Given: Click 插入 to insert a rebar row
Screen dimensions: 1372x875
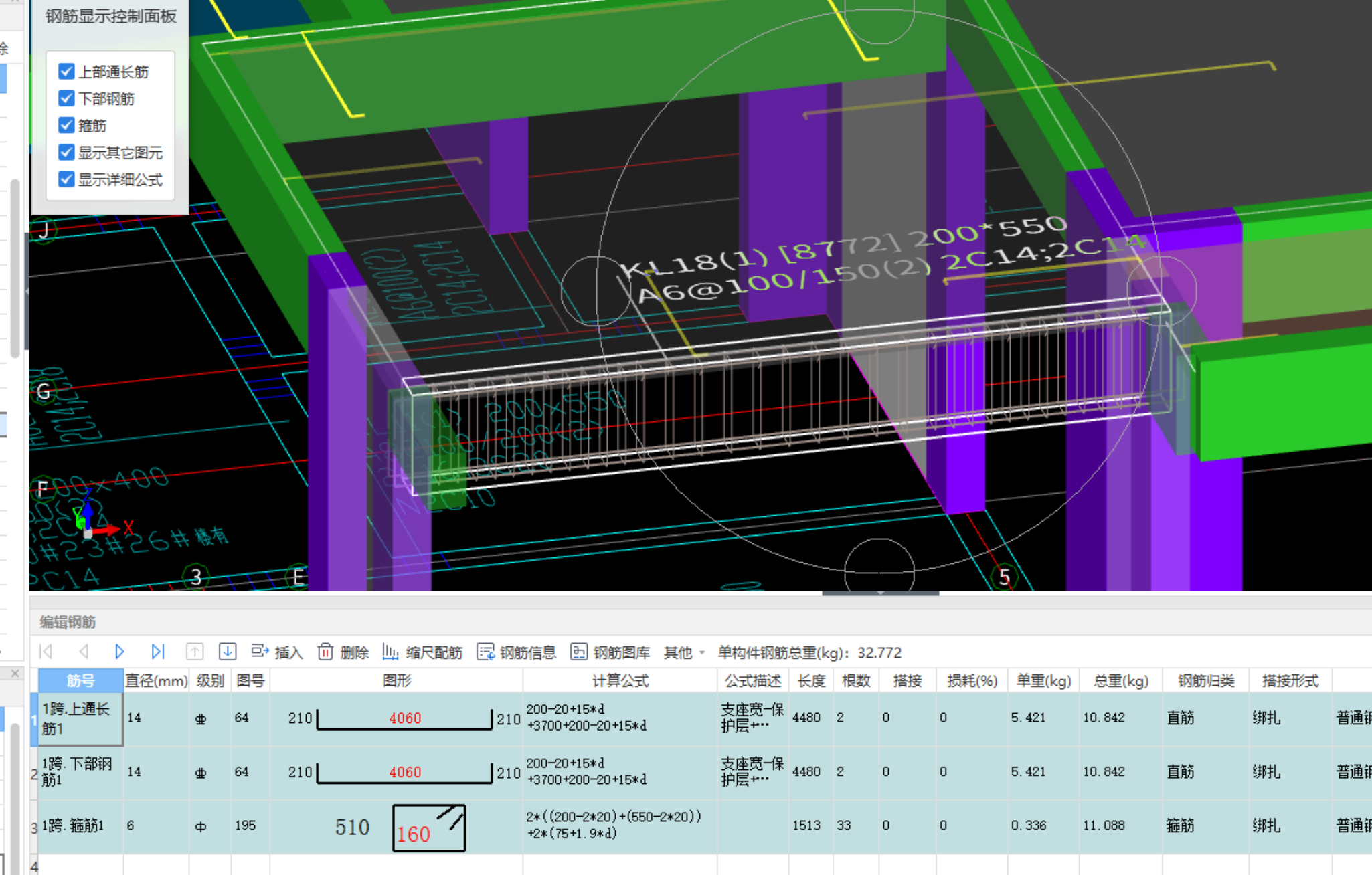Looking at the screenshot, I should tap(276, 652).
